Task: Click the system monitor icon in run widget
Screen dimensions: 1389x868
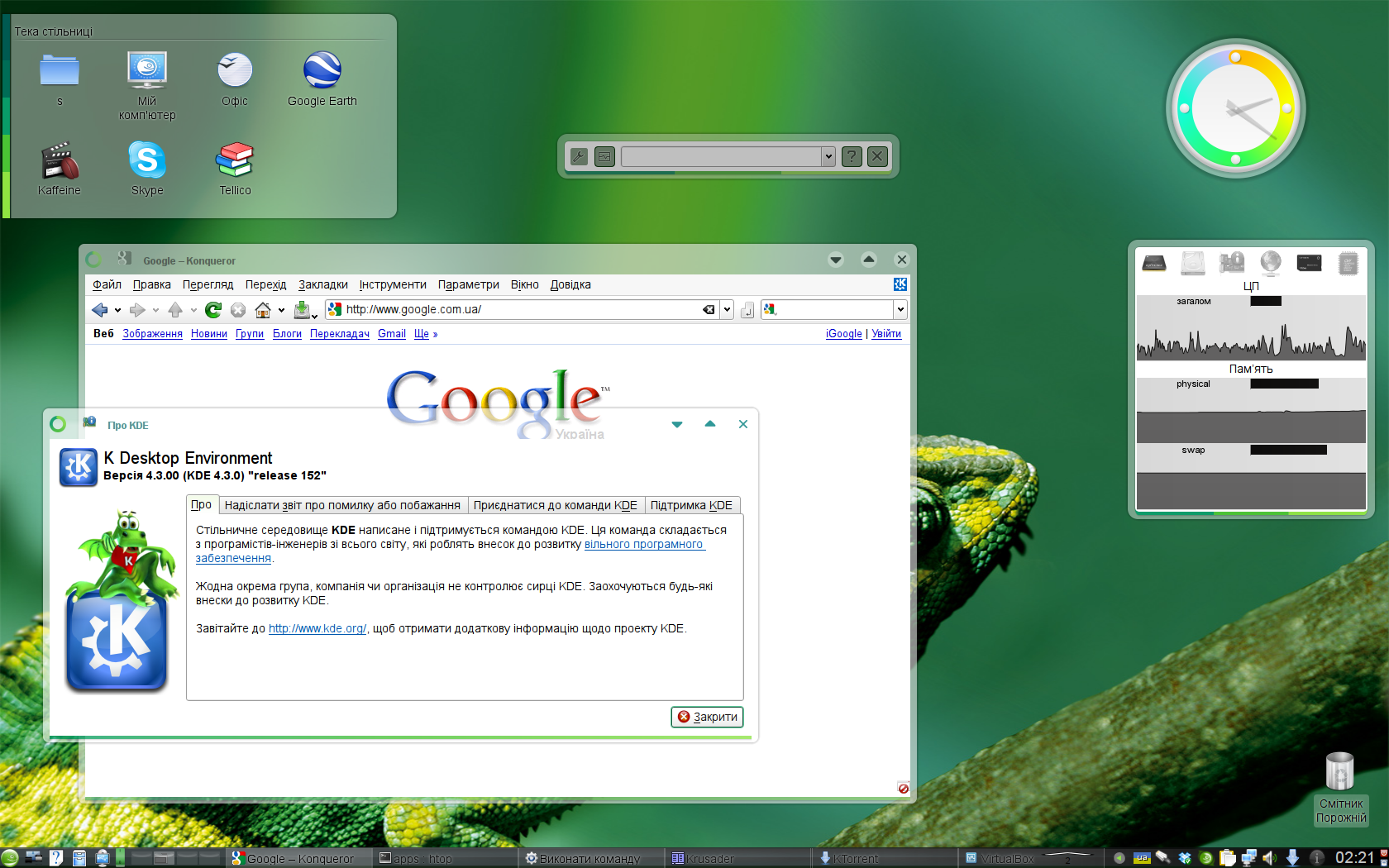Action: click(605, 156)
